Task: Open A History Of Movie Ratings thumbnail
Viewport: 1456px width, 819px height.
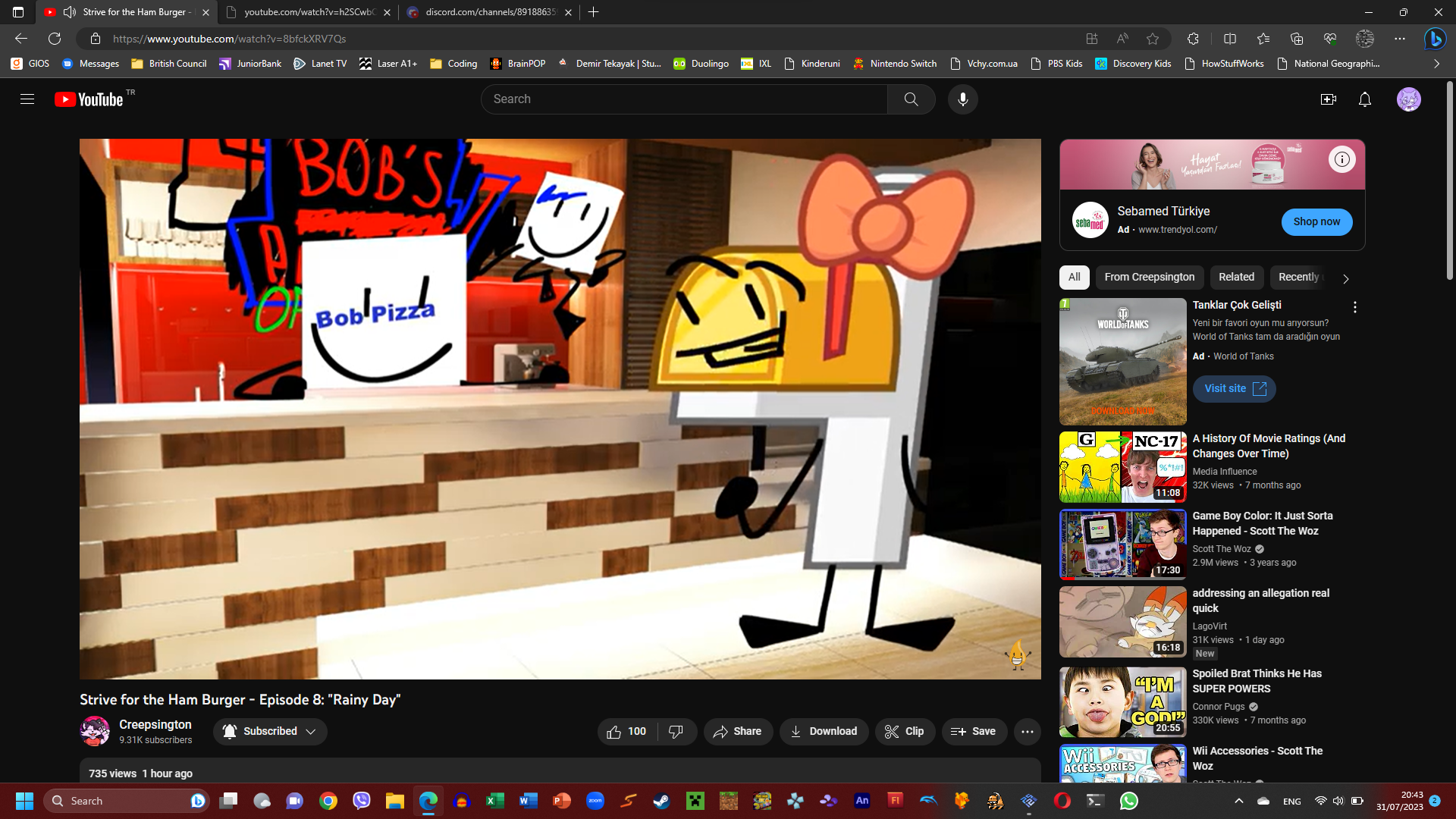Action: [x=1122, y=467]
